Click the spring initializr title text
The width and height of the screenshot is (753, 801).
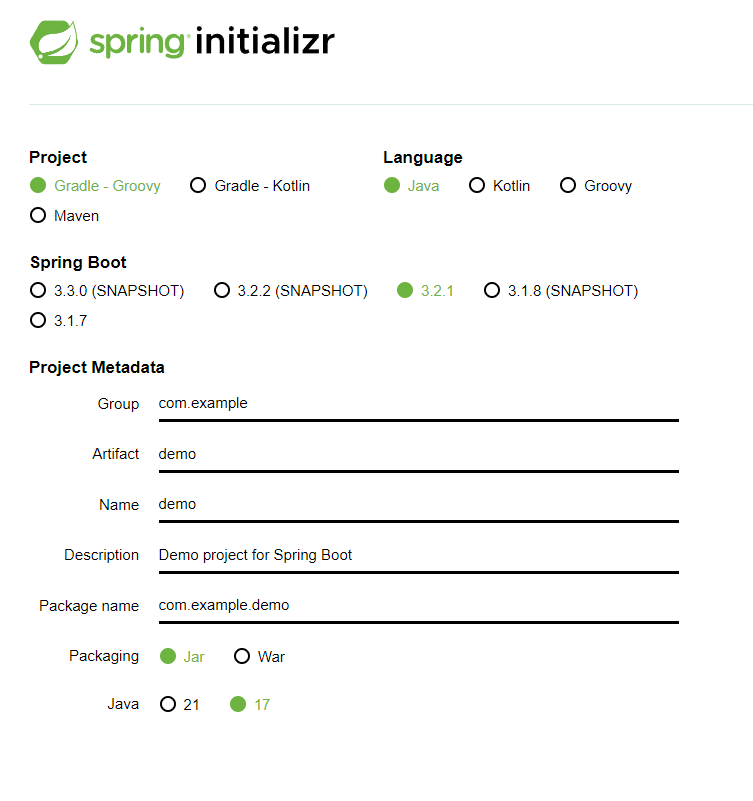tap(212, 42)
